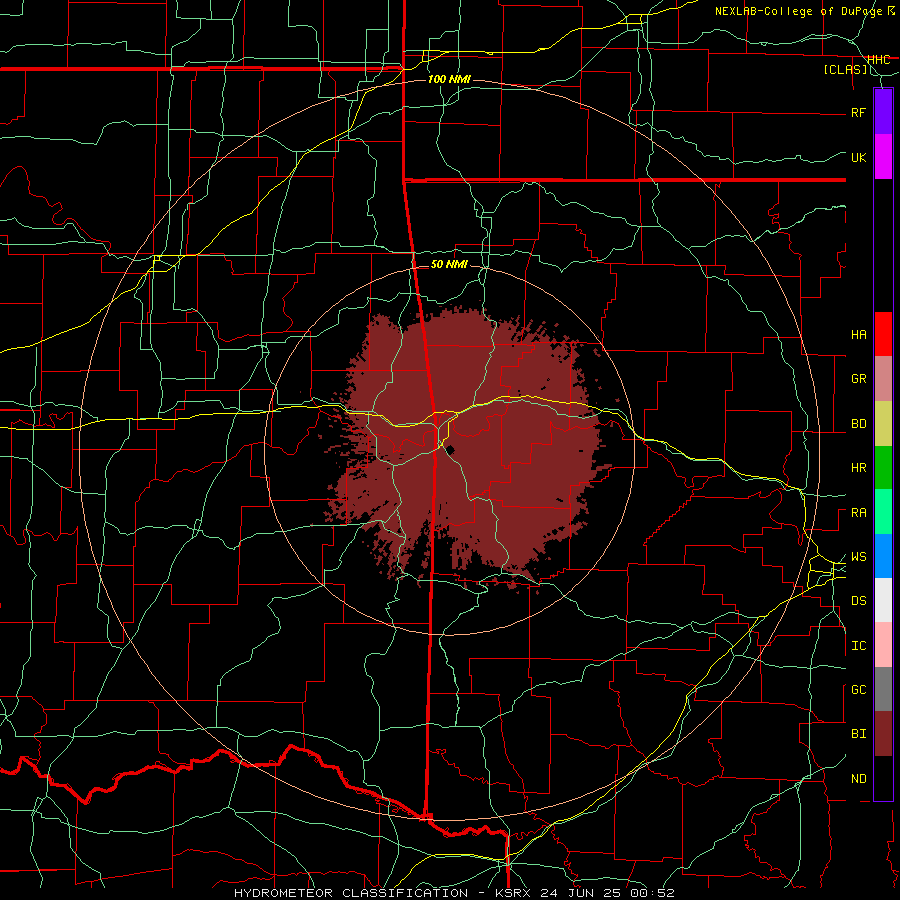This screenshot has width=900, height=900.
Task: Click the DS legend label
Action: [858, 601]
